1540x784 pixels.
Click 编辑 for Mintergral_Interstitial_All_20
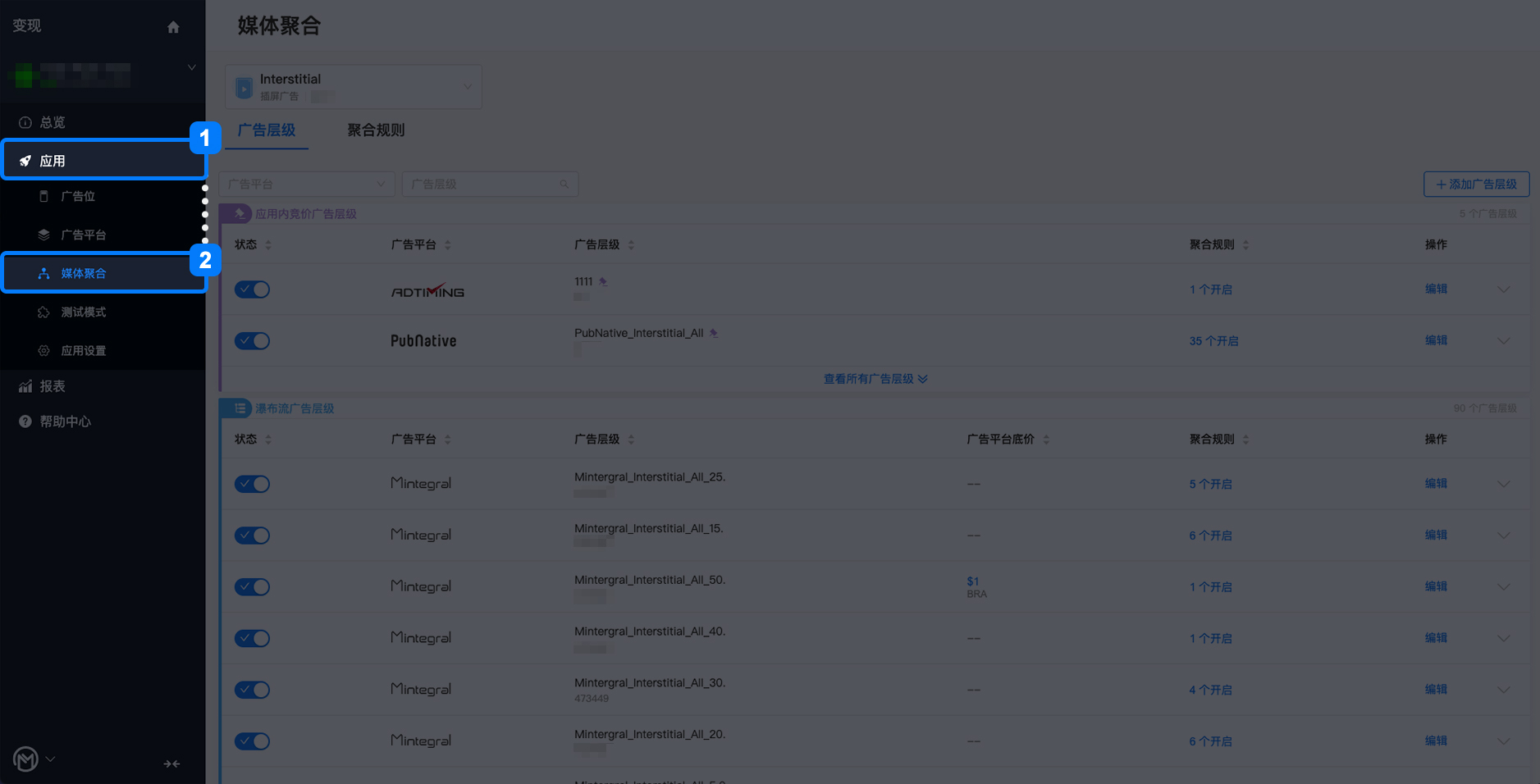[1436, 741]
